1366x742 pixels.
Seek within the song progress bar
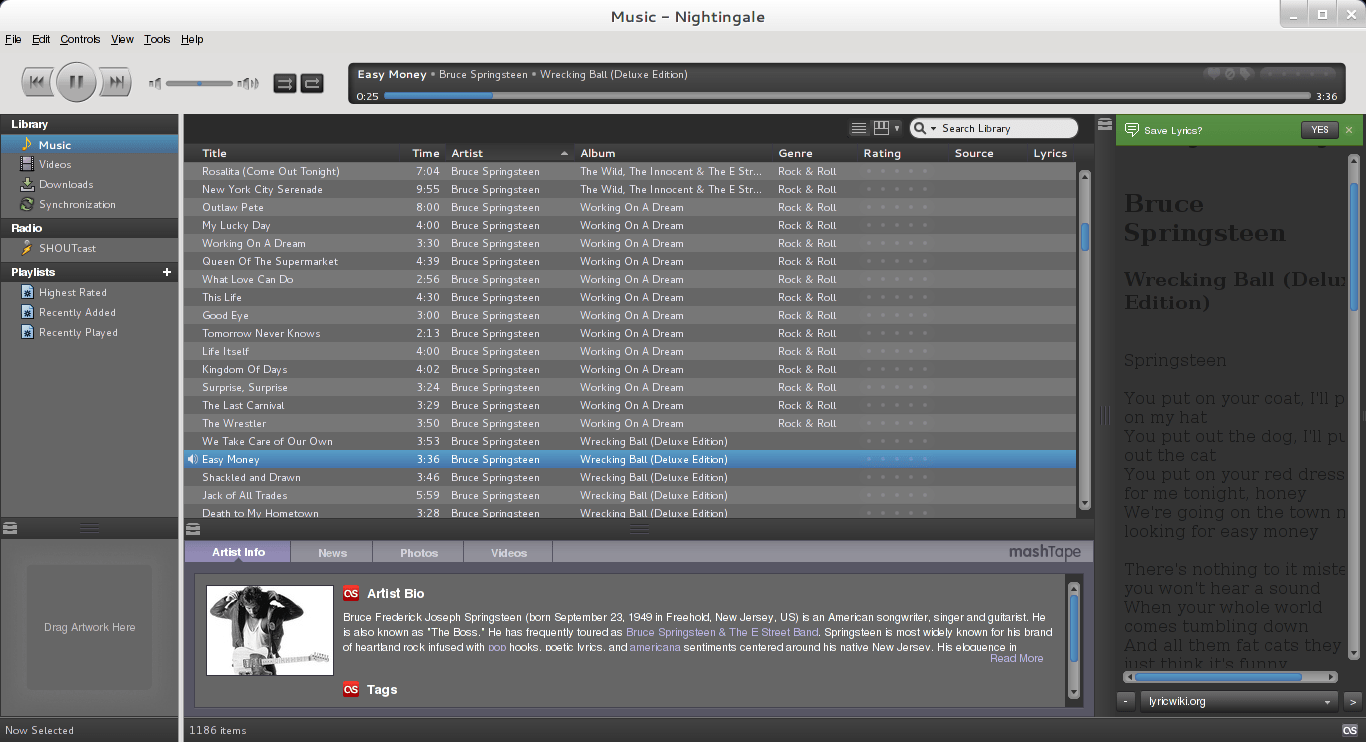tap(847, 96)
